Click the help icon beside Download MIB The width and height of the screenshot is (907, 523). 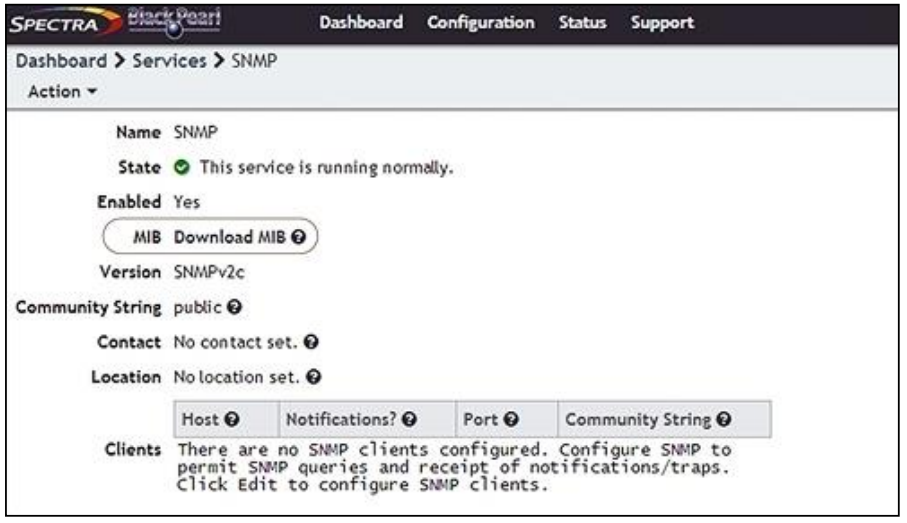[298, 237]
